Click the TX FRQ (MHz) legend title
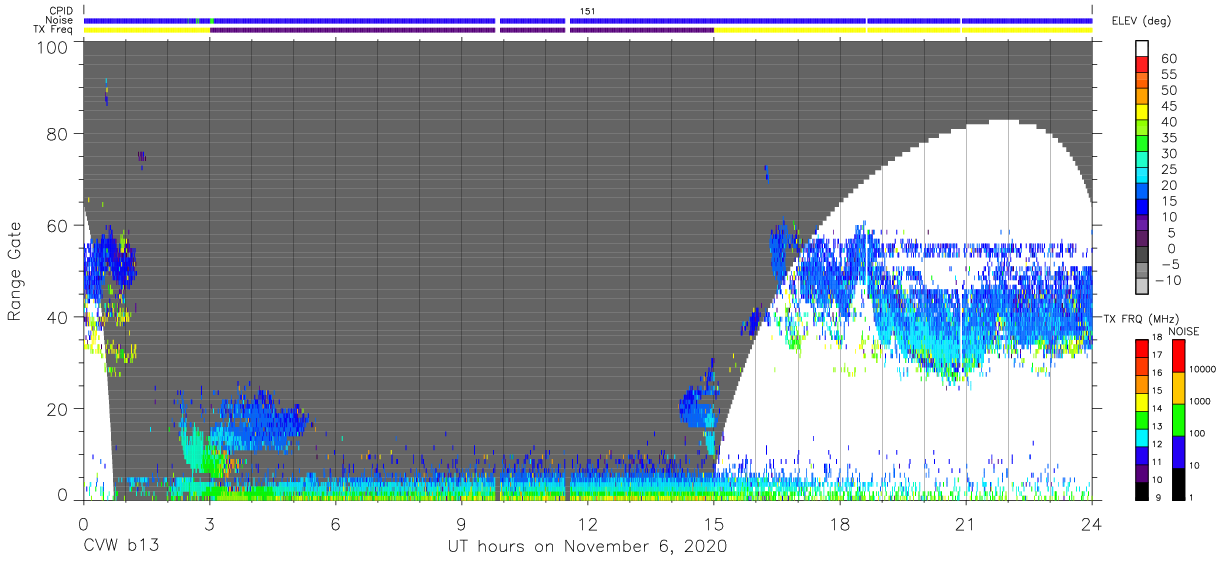 point(1143,318)
